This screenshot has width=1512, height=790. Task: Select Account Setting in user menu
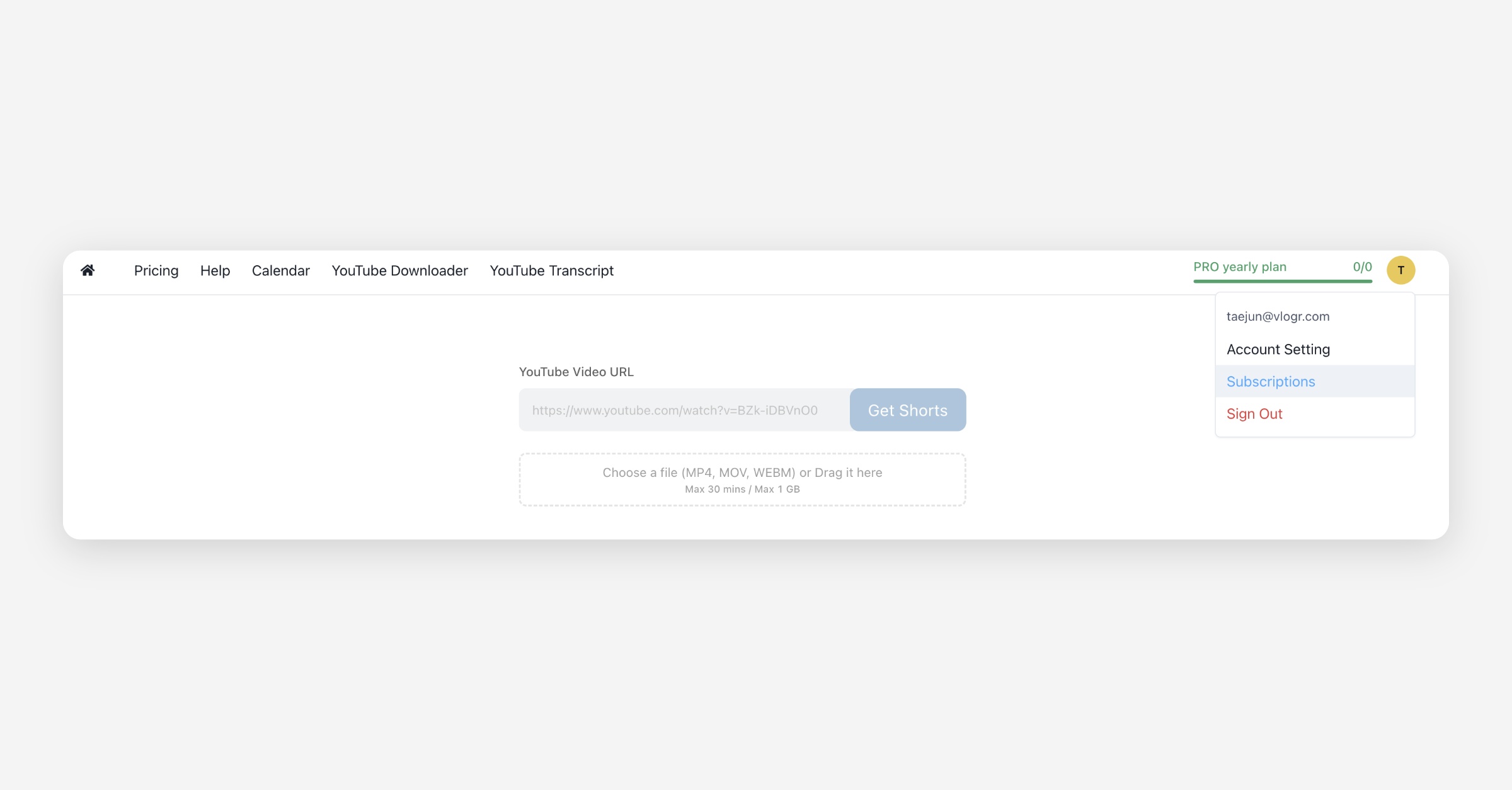tap(1278, 349)
